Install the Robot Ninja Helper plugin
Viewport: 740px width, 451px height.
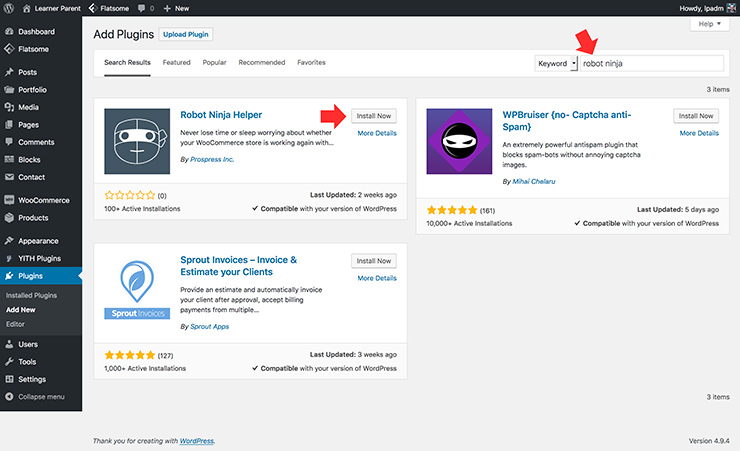click(374, 116)
